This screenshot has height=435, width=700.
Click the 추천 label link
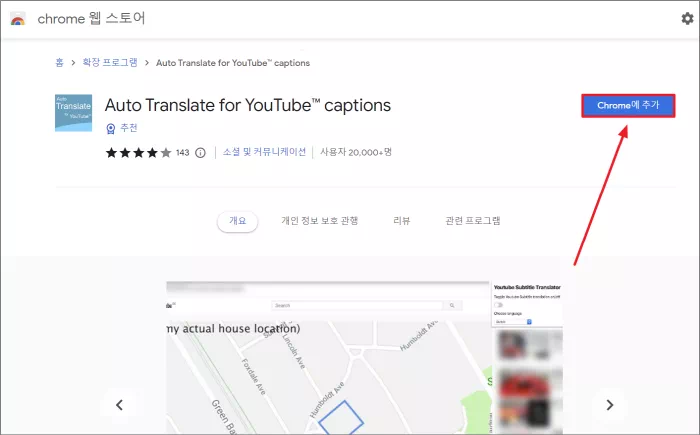pyautogui.click(x=129, y=128)
